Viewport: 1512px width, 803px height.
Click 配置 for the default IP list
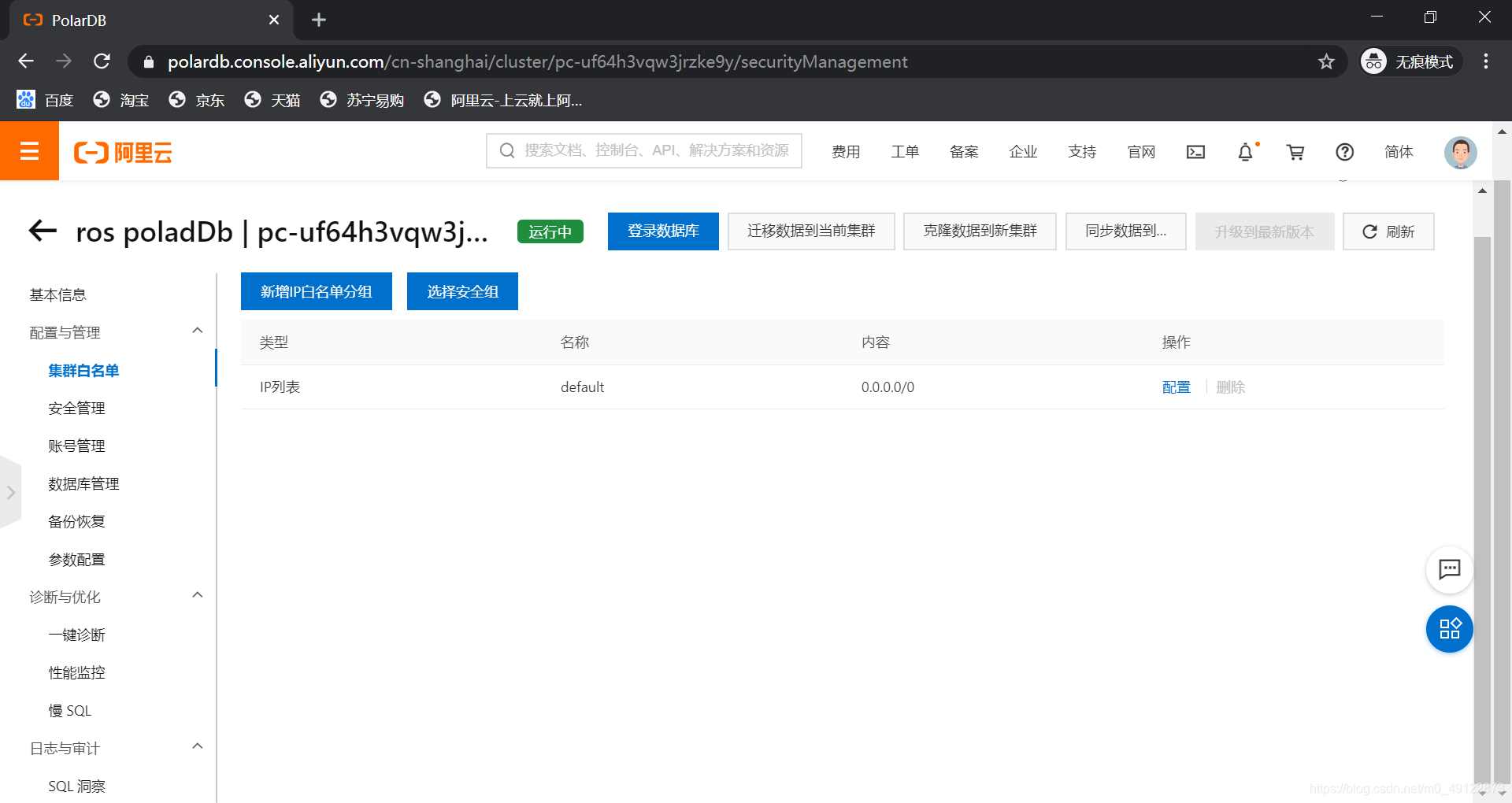point(1176,387)
